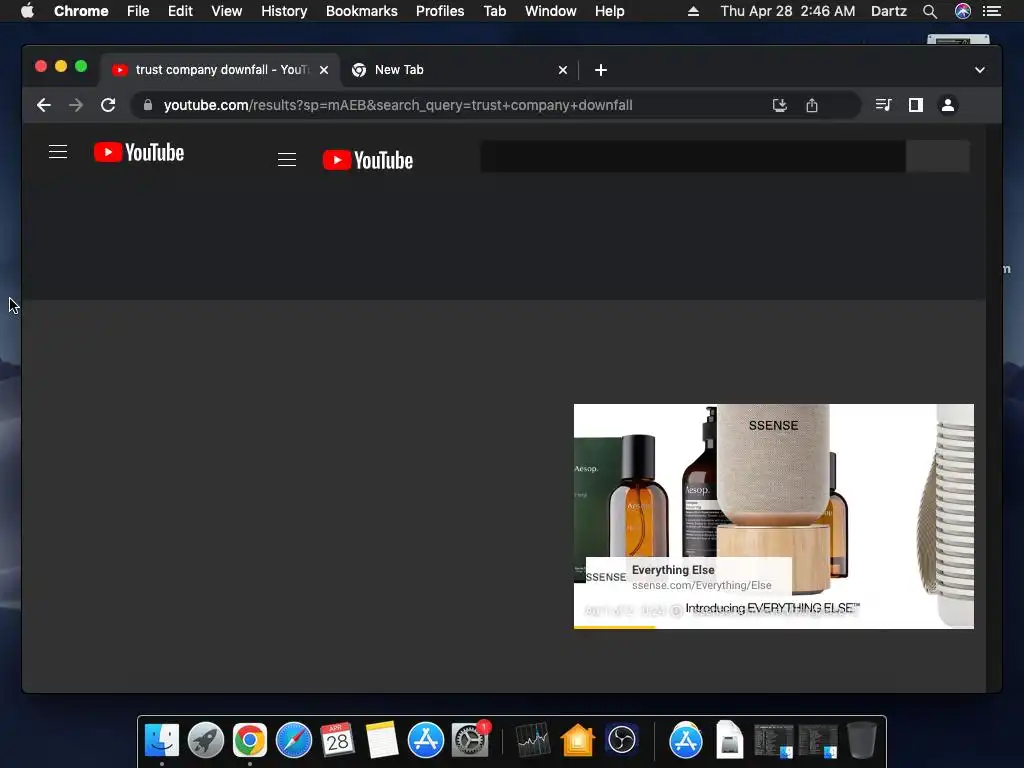Open the File menu
The height and width of the screenshot is (768, 1024).
138,11
